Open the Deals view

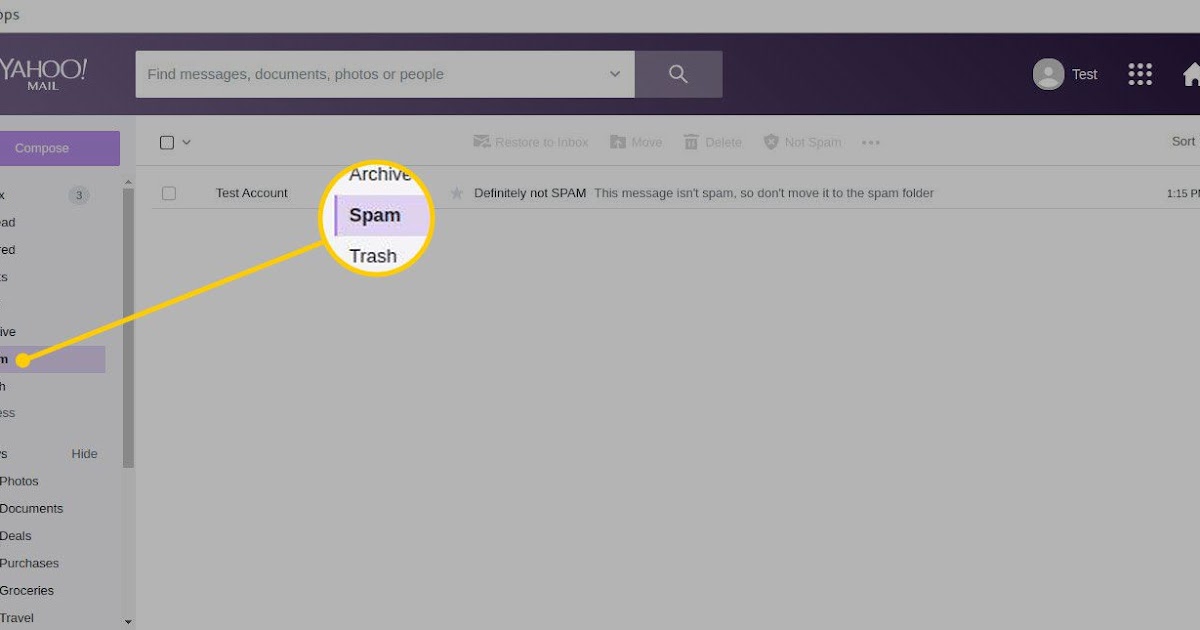click(x=16, y=536)
